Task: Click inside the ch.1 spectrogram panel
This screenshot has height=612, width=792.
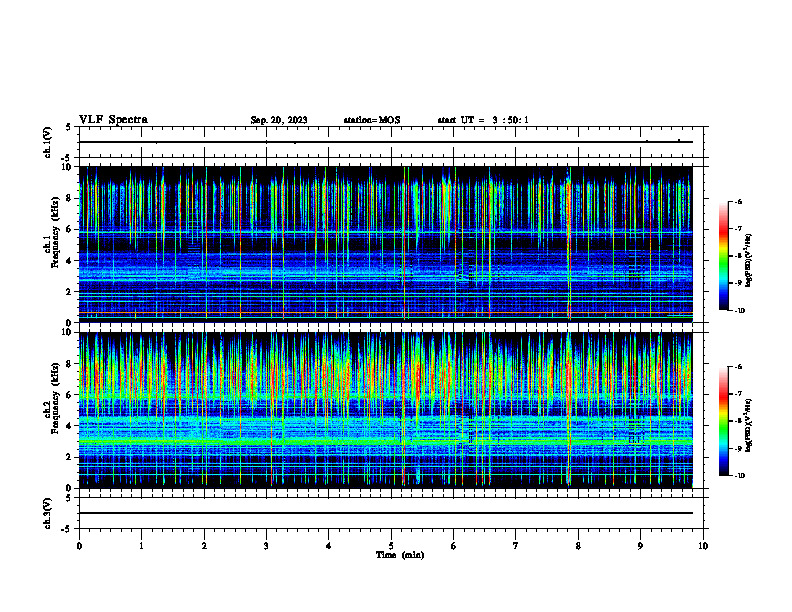Action: (386, 244)
